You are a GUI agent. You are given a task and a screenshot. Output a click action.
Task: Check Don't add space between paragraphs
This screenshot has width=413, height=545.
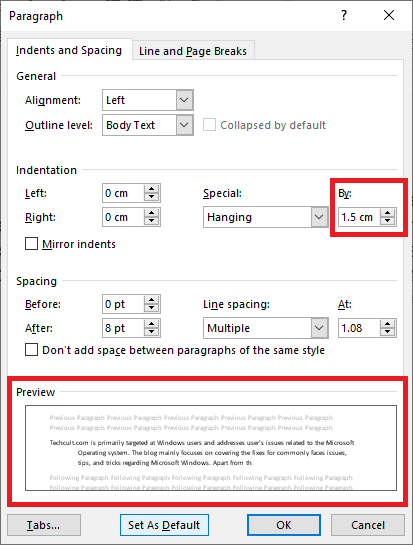click(x=31, y=350)
